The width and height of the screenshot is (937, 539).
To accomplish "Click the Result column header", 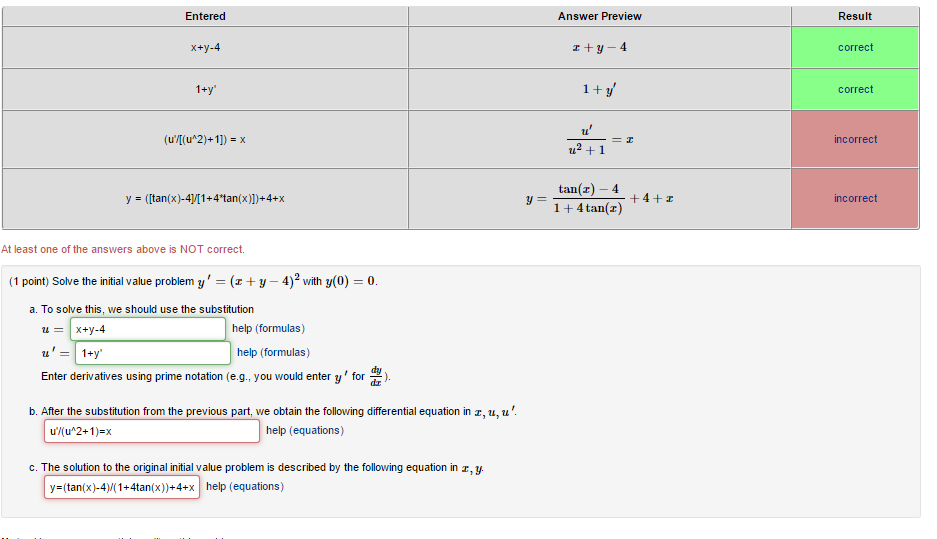I will (x=855, y=16).
